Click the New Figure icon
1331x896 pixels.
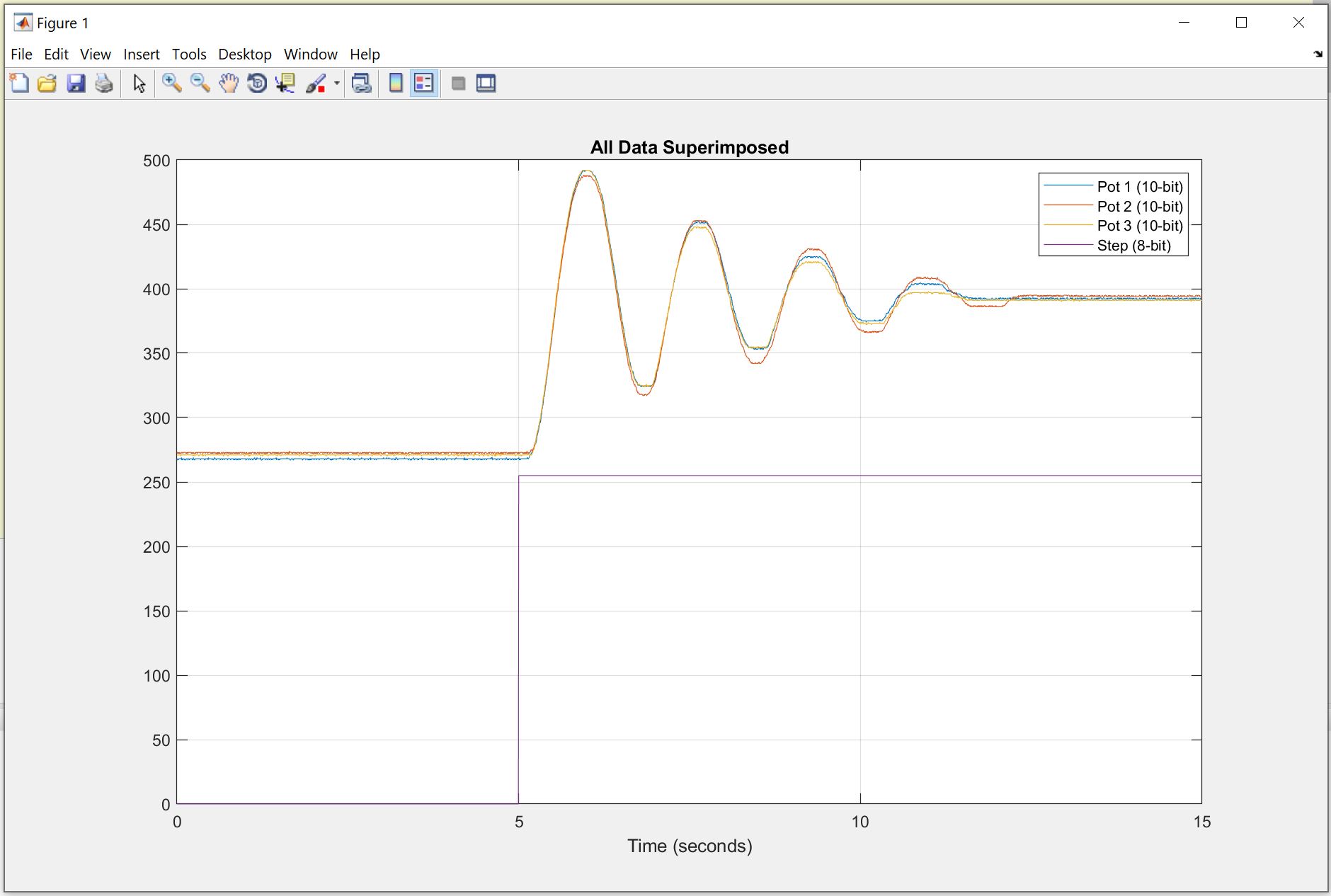click(x=19, y=84)
